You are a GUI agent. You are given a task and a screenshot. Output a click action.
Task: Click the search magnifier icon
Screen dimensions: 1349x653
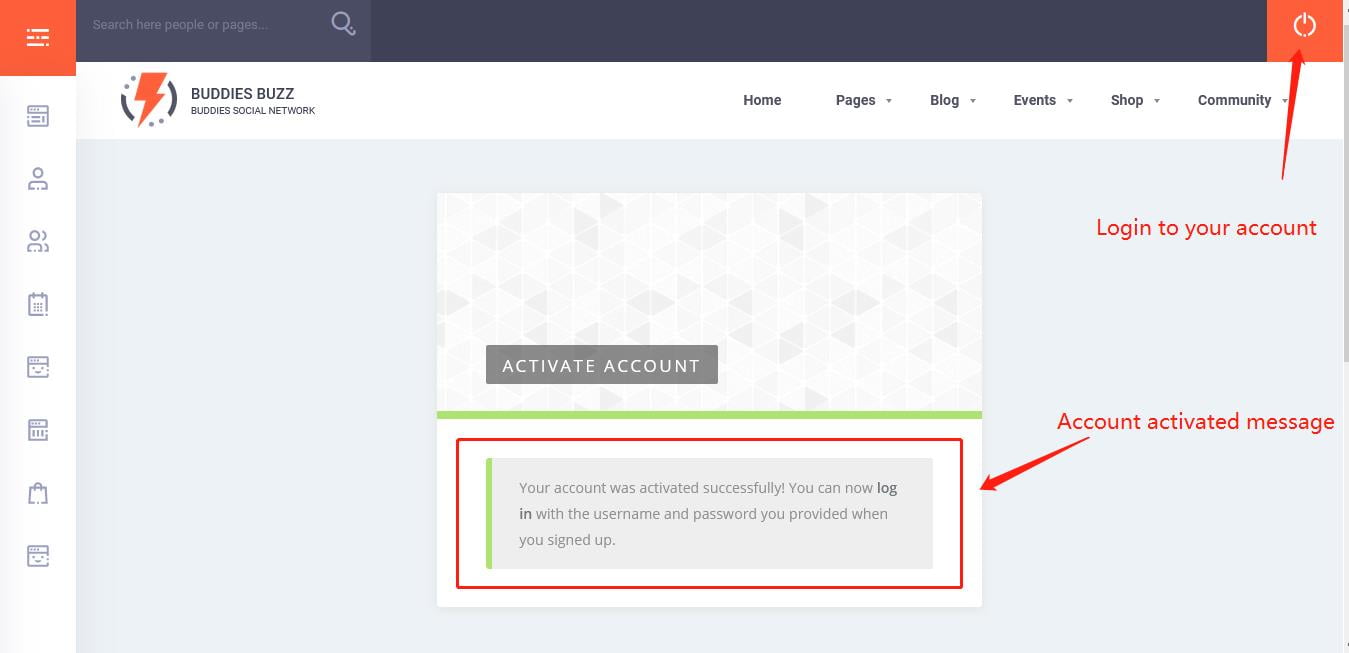[343, 24]
